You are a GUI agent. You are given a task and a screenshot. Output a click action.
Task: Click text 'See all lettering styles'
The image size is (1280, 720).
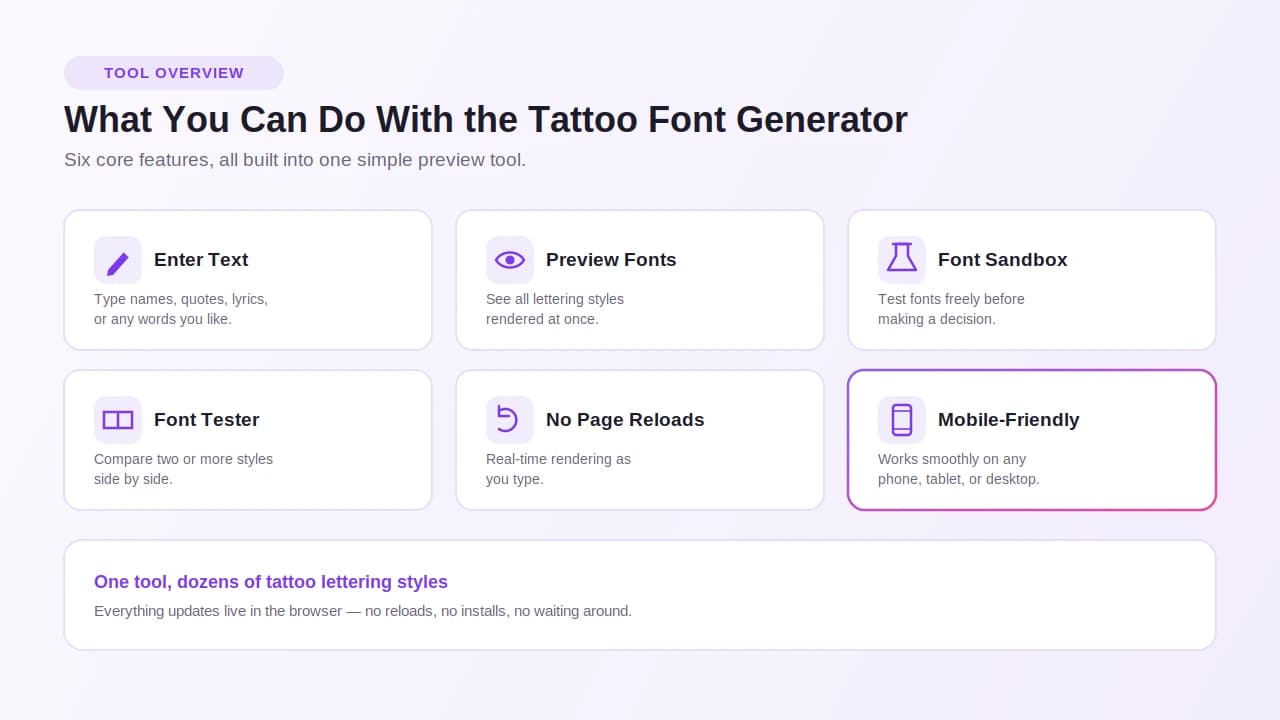[555, 299]
